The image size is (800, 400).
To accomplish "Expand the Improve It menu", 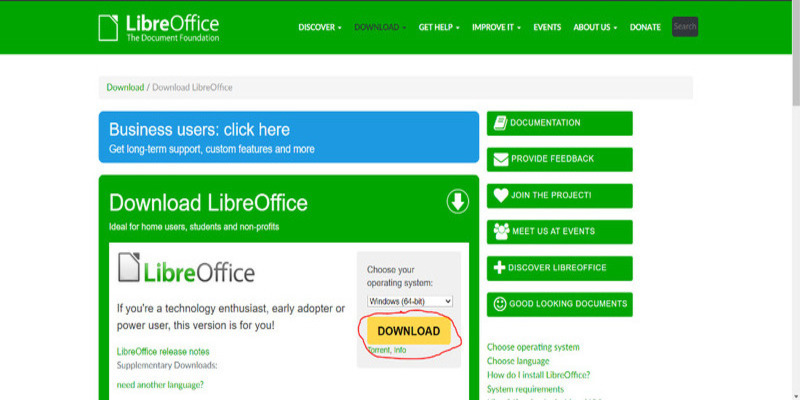I will coord(496,28).
